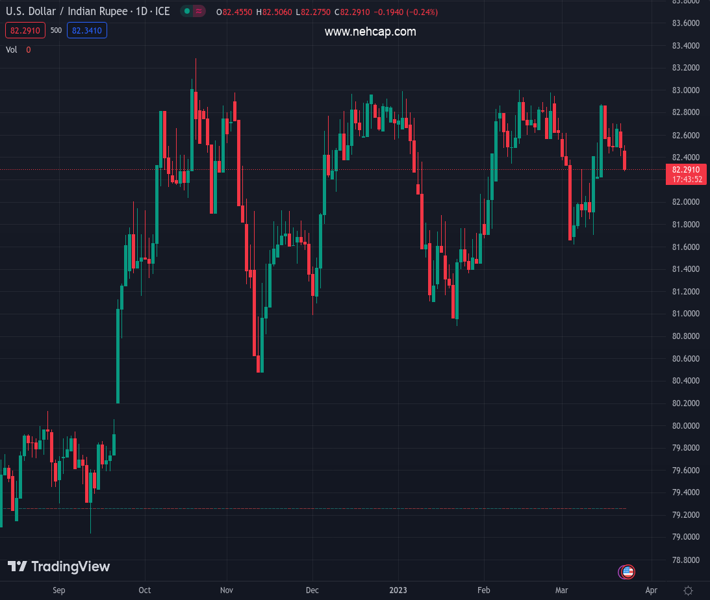
Task: Click the 2023 label on time axis
Action: [398, 590]
